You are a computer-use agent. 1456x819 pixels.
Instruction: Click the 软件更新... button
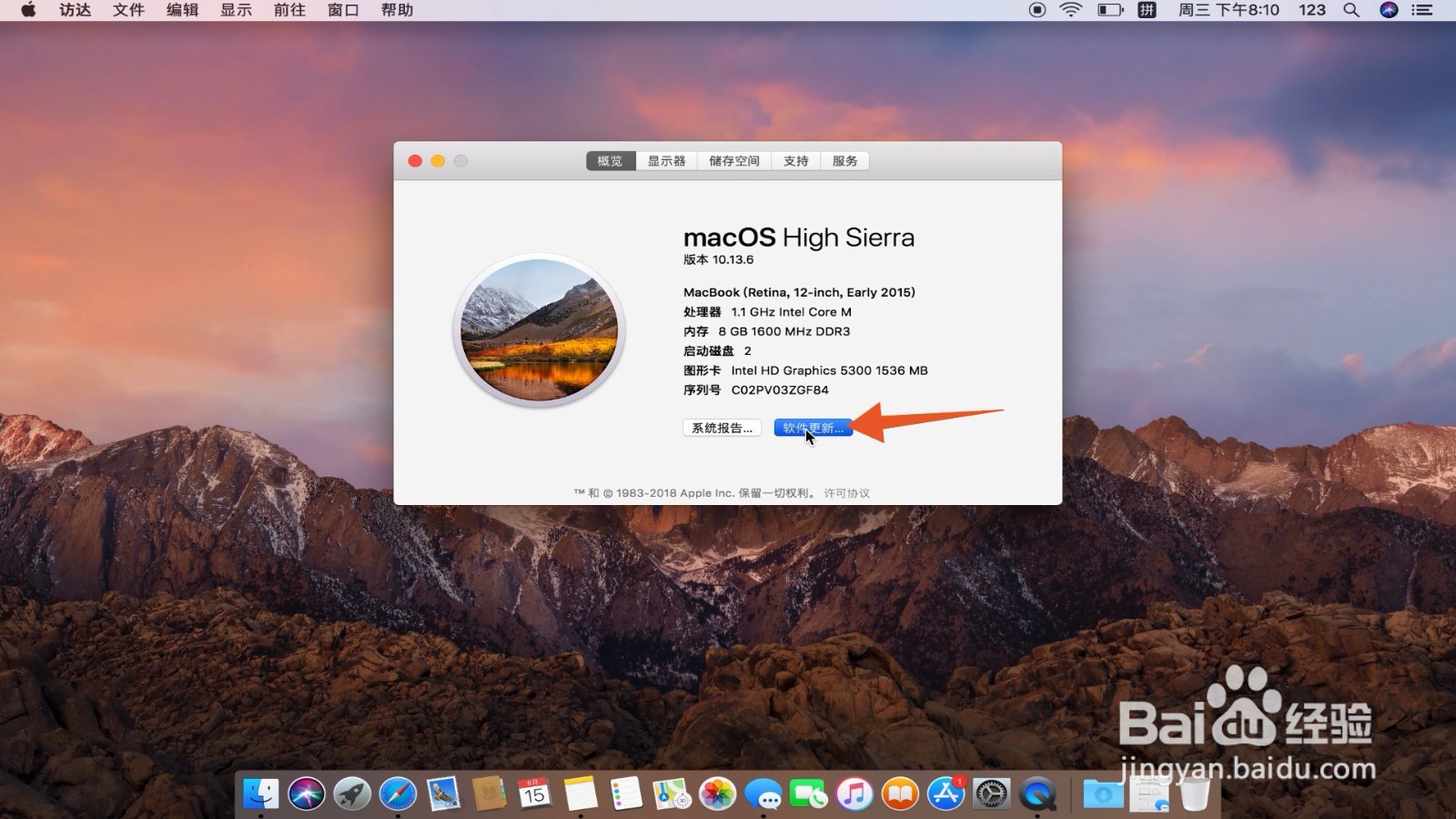pyautogui.click(x=814, y=428)
